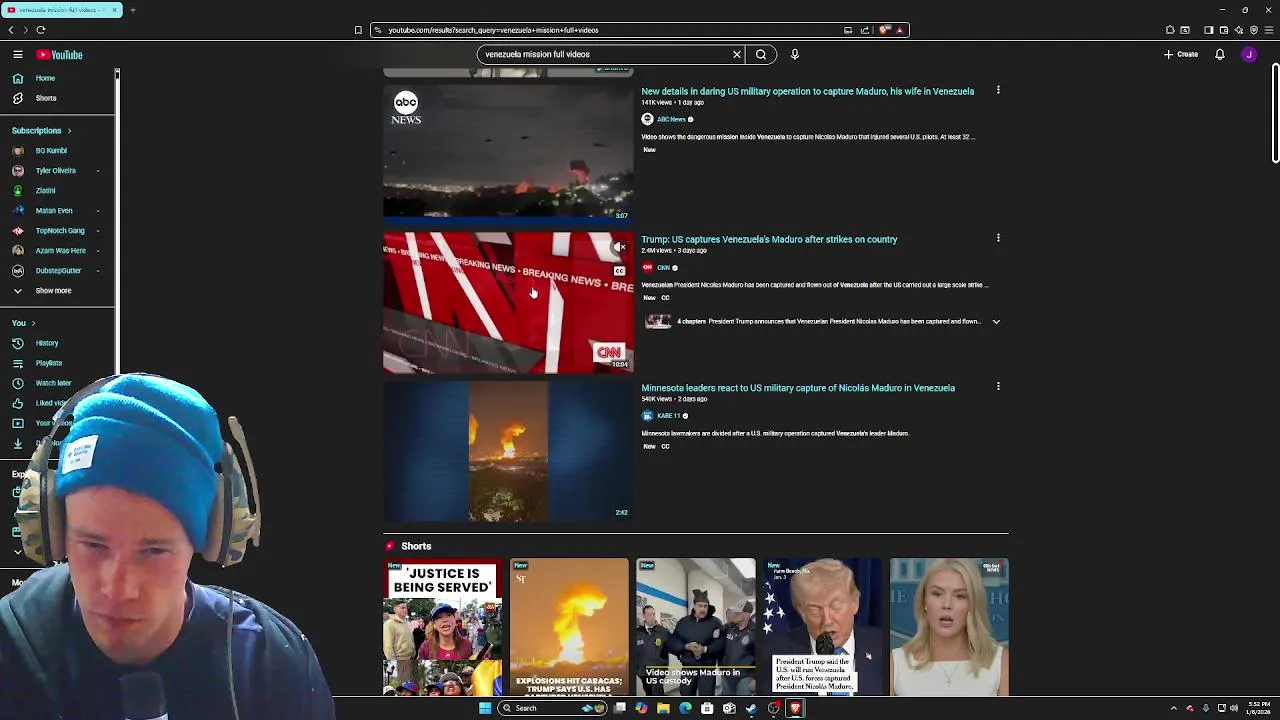Image resolution: width=1280 pixels, height=720 pixels.
Task: Open 'Justice is being served' Short
Action: (442, 627)
